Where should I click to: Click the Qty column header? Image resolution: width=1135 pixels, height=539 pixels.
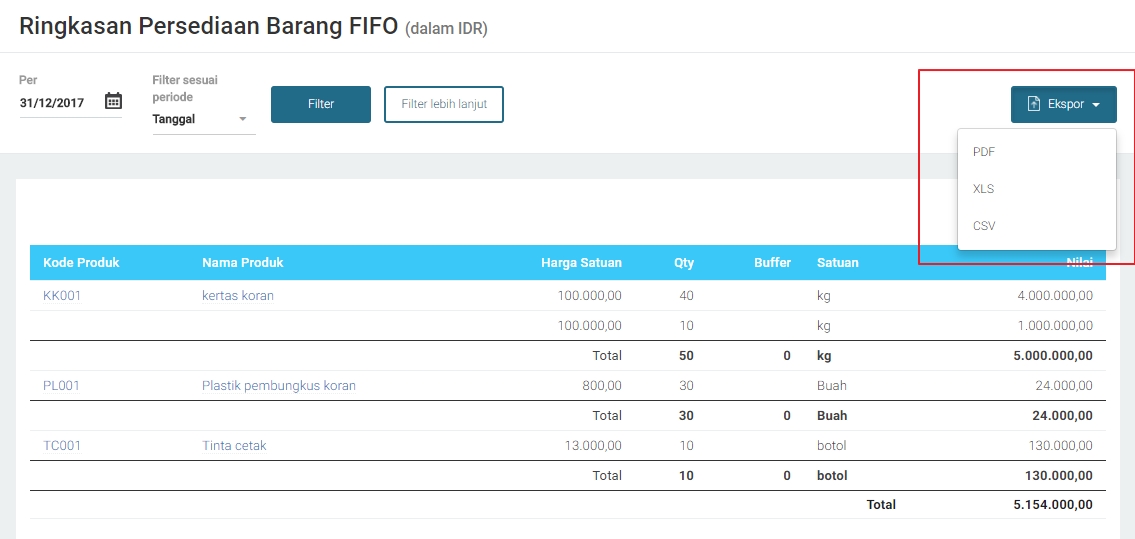tap(684, 263)
